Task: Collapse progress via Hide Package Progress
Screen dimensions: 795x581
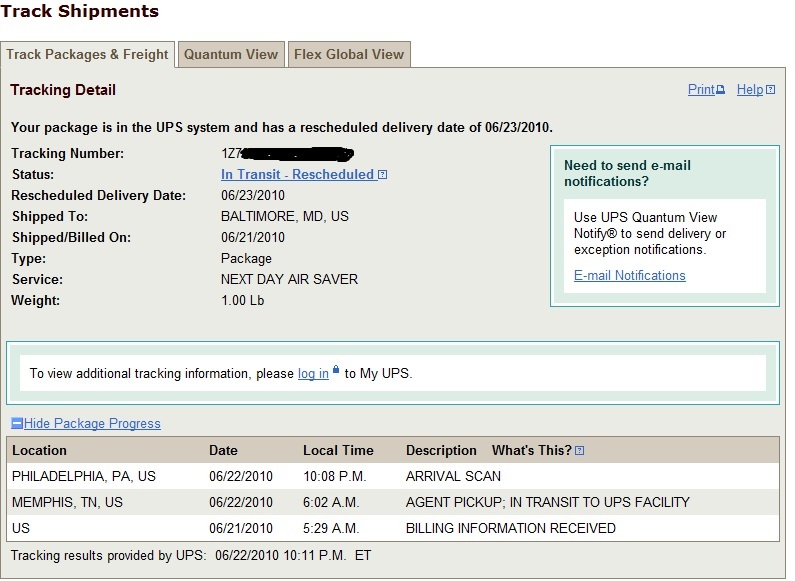Action: [92, 423]
